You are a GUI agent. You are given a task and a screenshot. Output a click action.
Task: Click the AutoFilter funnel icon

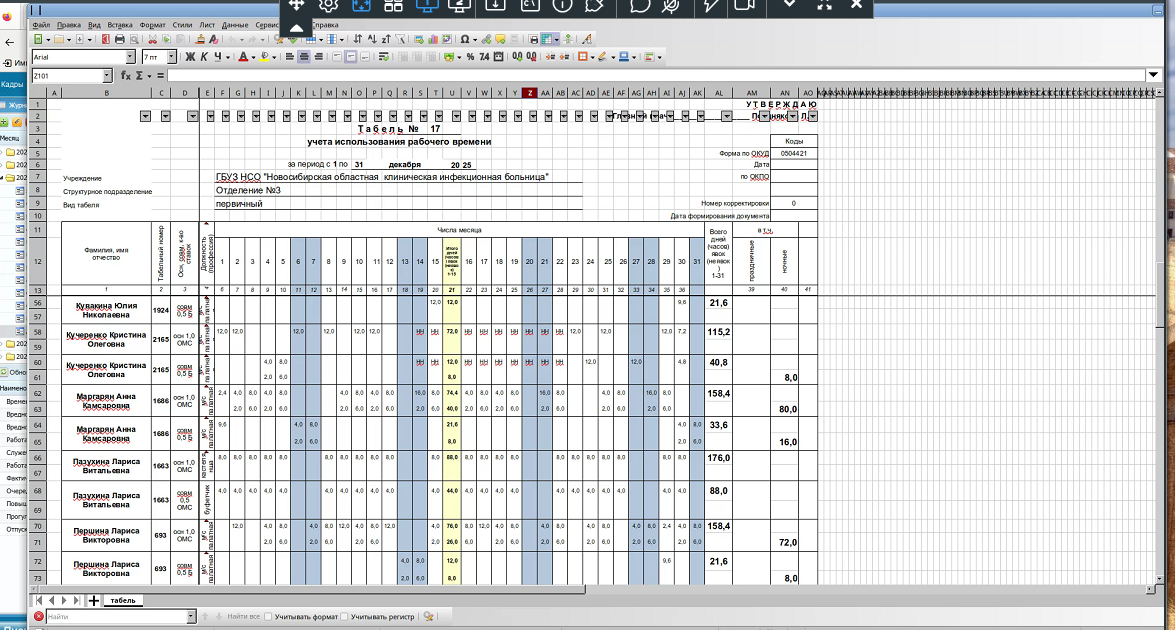tap(401, 39)
